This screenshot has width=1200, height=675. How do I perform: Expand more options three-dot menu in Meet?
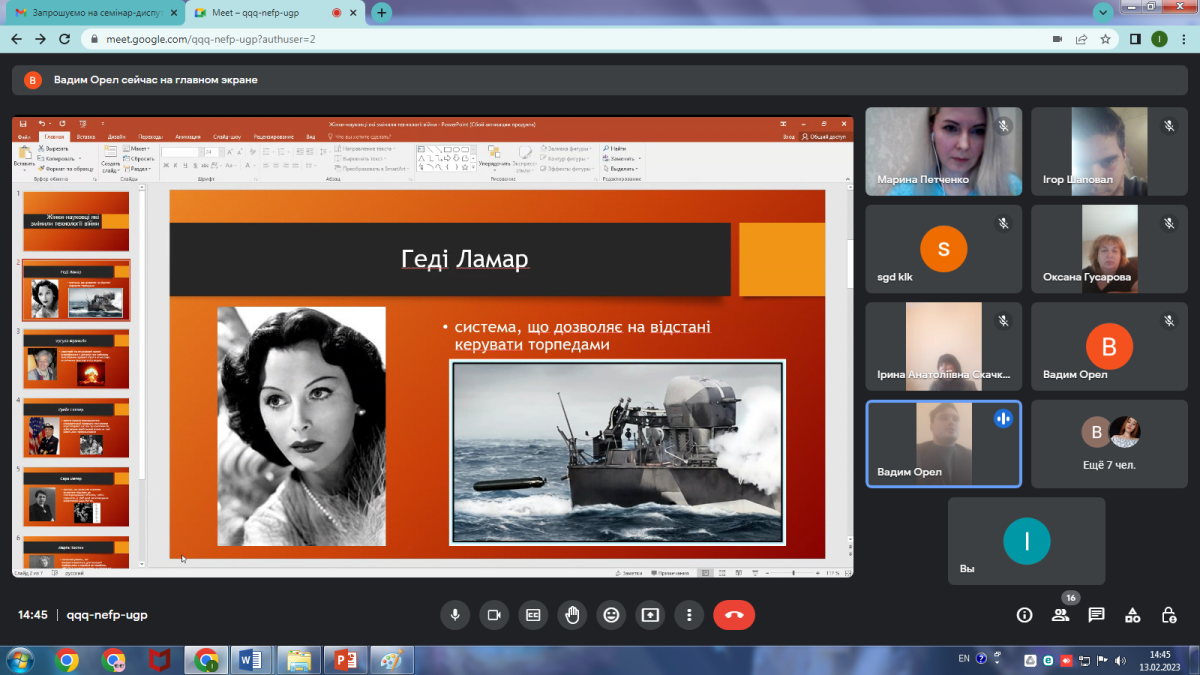[689, 615]
